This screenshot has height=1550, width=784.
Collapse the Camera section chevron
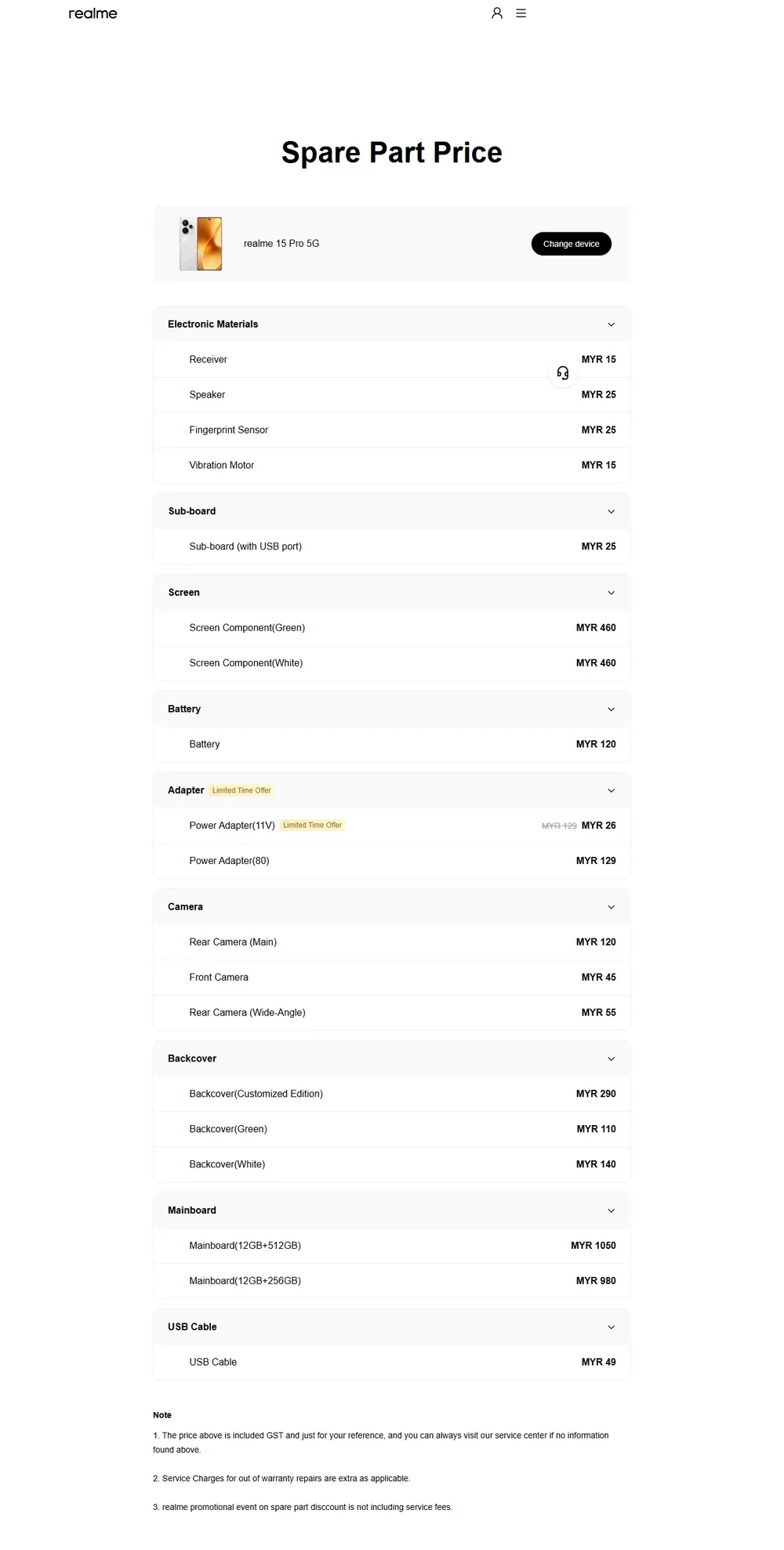point(612,907)
